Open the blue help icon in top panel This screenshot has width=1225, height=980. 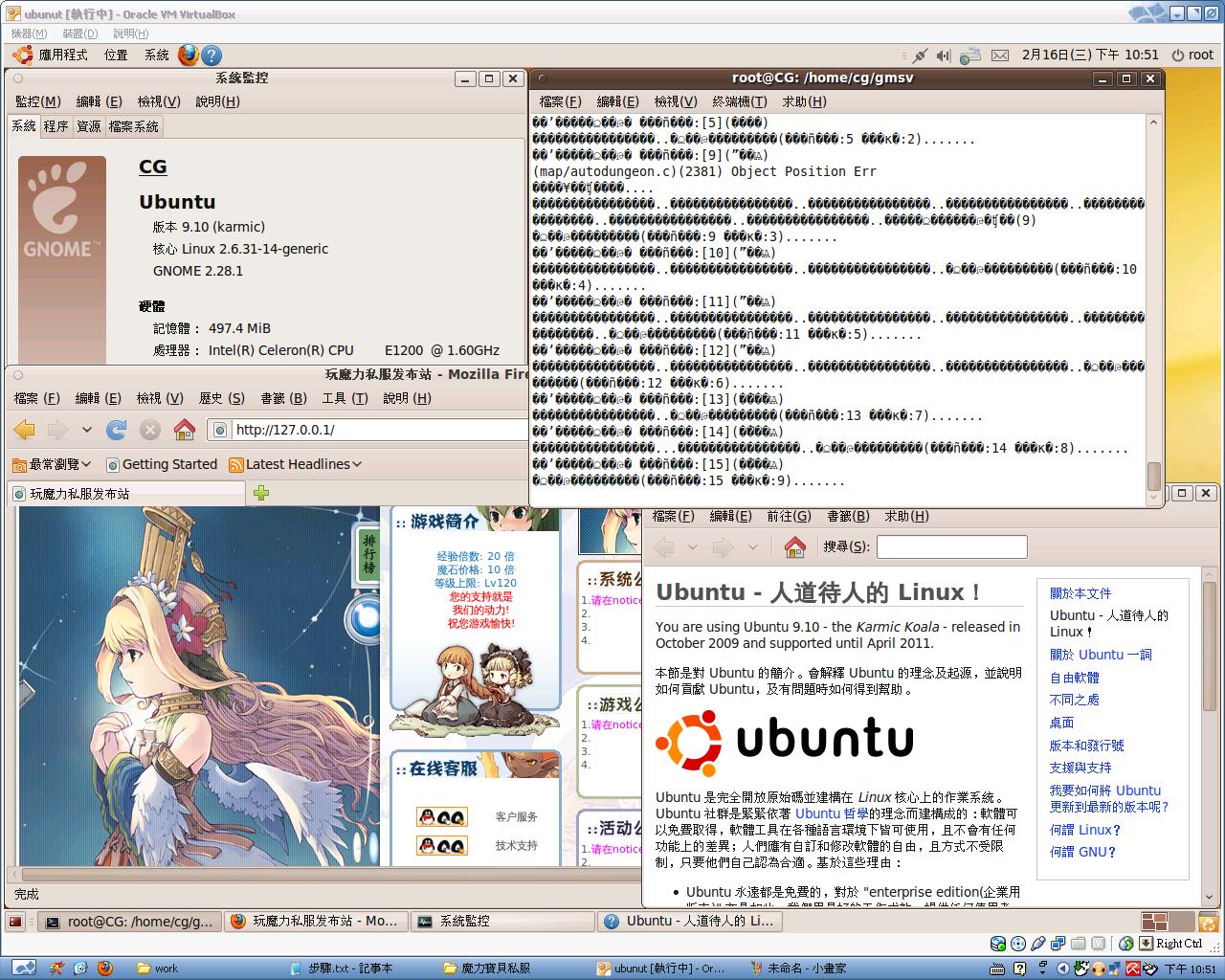[212, 56]
